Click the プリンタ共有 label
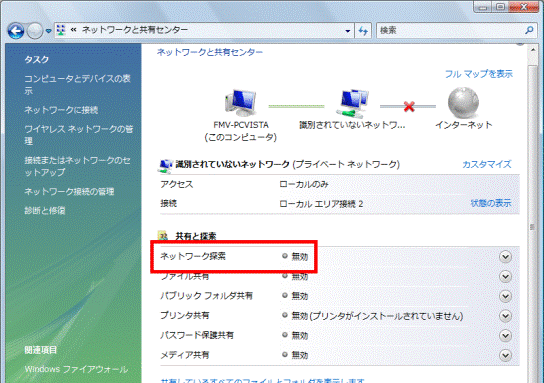Image resolution: width=544 pixels, height=383 pixels. pos(185,315)
